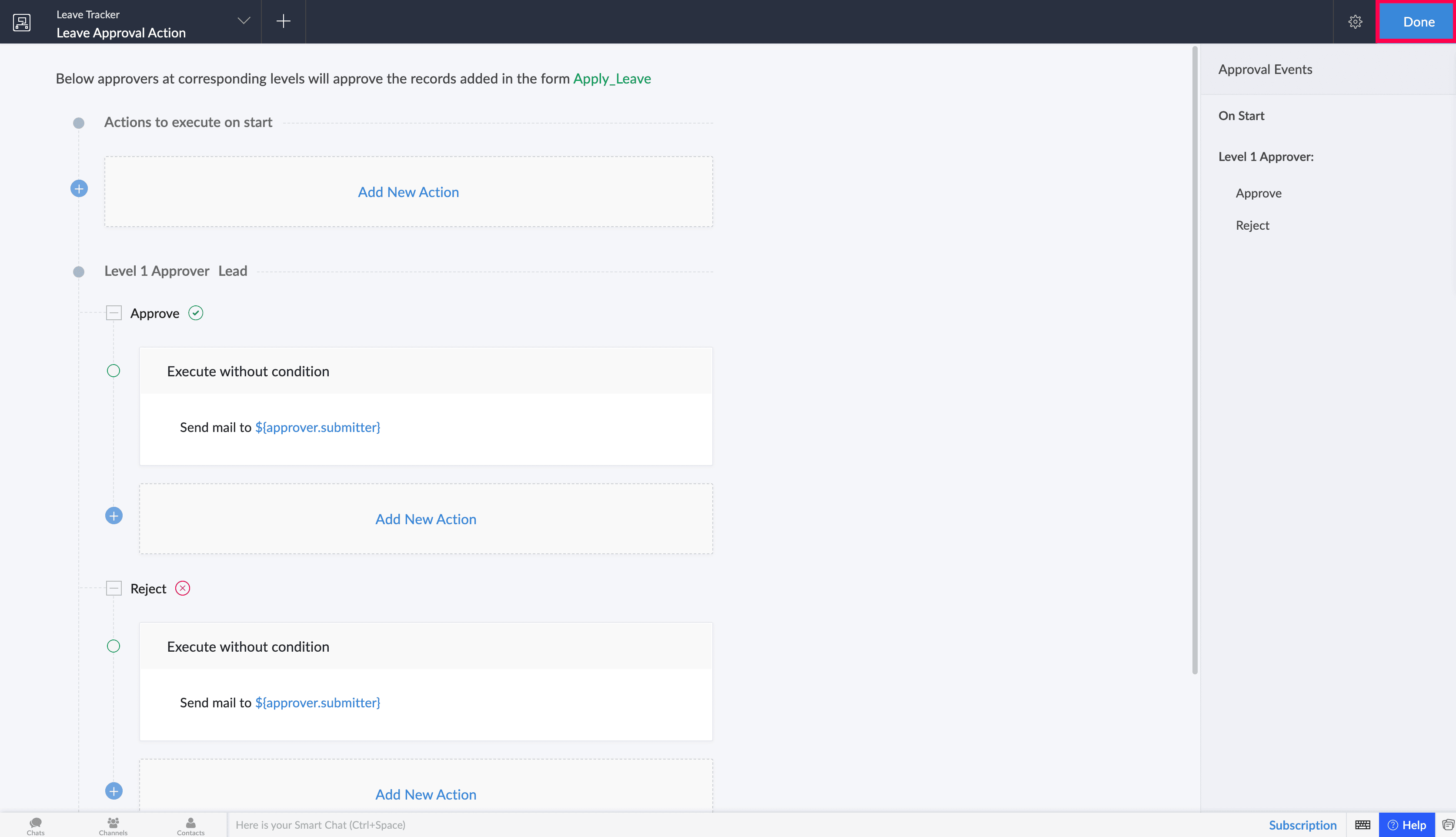The image size is (1456, 837).
Task: Open the settings gear icon
Action: (x=1355, y=22)
